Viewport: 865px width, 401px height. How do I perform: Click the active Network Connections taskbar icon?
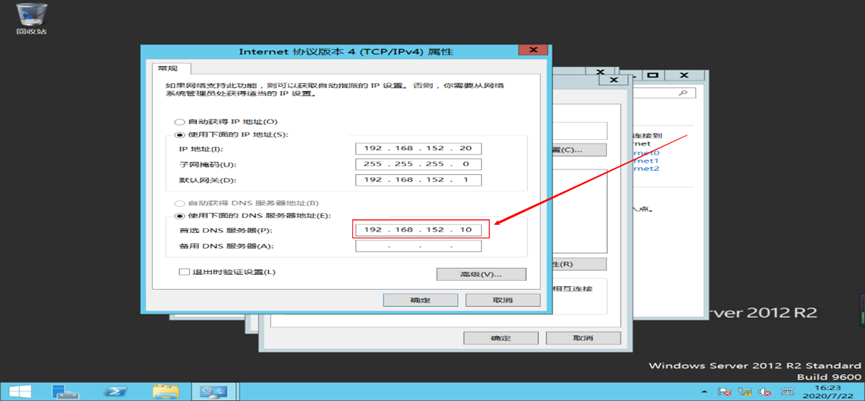click(x=213, y=392)
